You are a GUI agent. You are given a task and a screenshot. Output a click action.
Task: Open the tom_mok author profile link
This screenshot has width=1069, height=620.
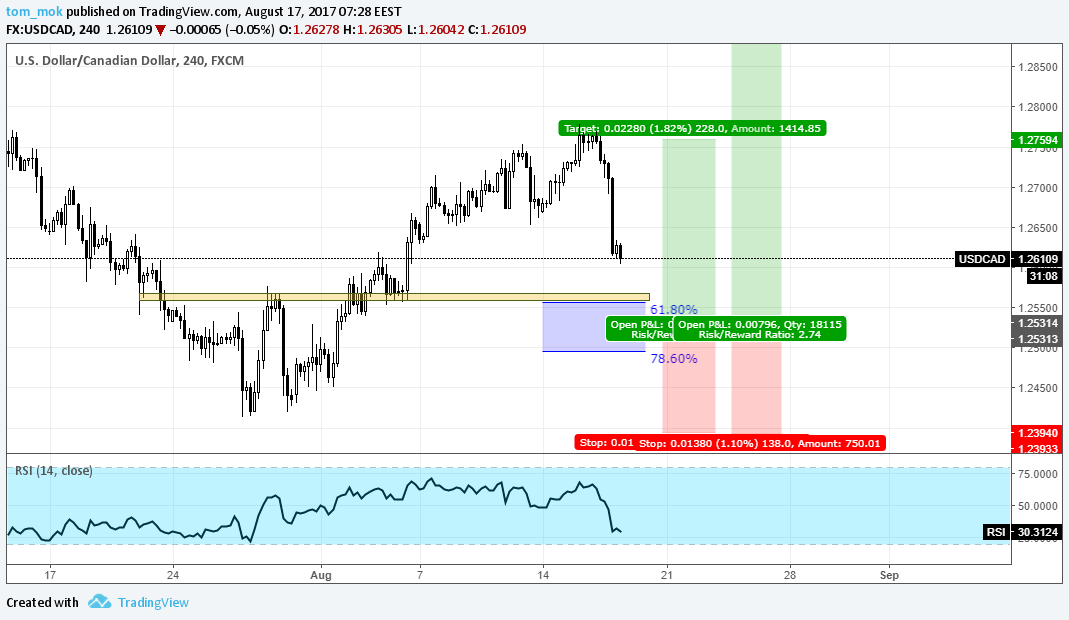coord(35,12)
